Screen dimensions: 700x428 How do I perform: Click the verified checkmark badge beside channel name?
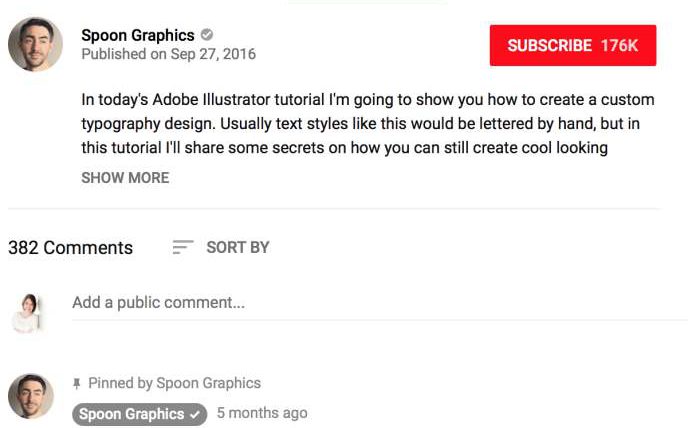tap(206, 34)
